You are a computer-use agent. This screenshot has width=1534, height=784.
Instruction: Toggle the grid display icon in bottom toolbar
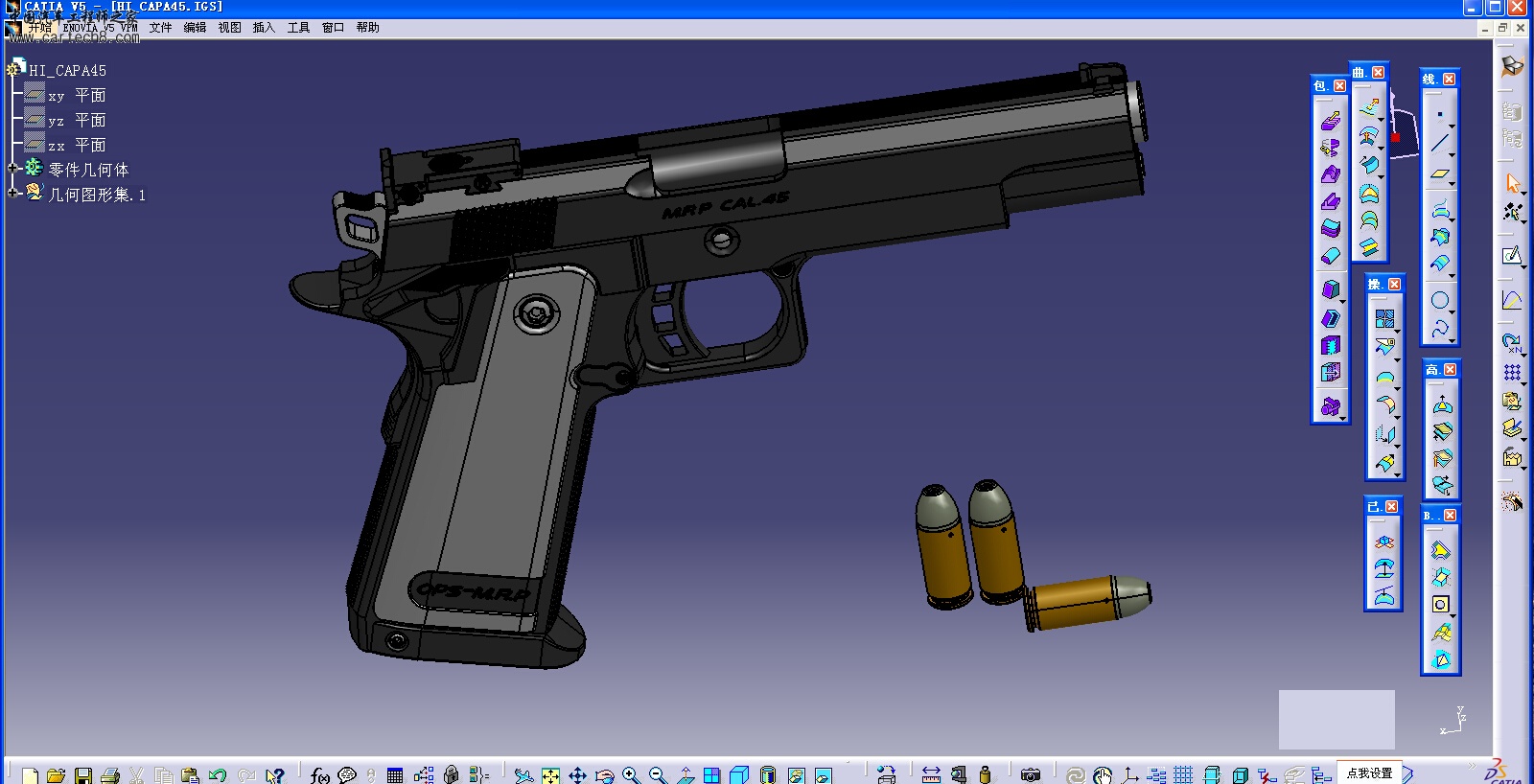coord(1183,775)
